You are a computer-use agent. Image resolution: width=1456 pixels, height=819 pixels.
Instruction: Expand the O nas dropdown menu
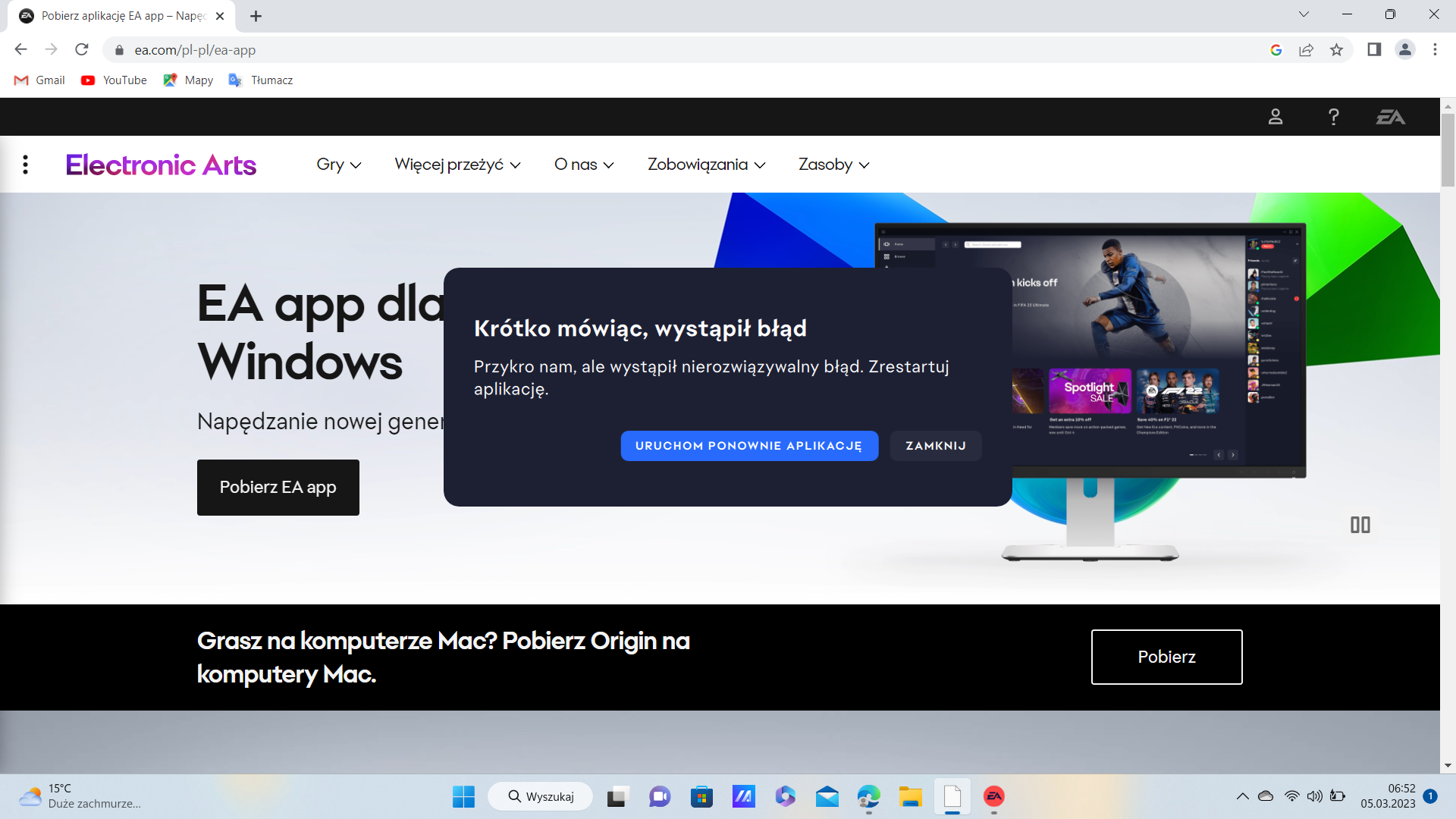click(x=584, y=165)
